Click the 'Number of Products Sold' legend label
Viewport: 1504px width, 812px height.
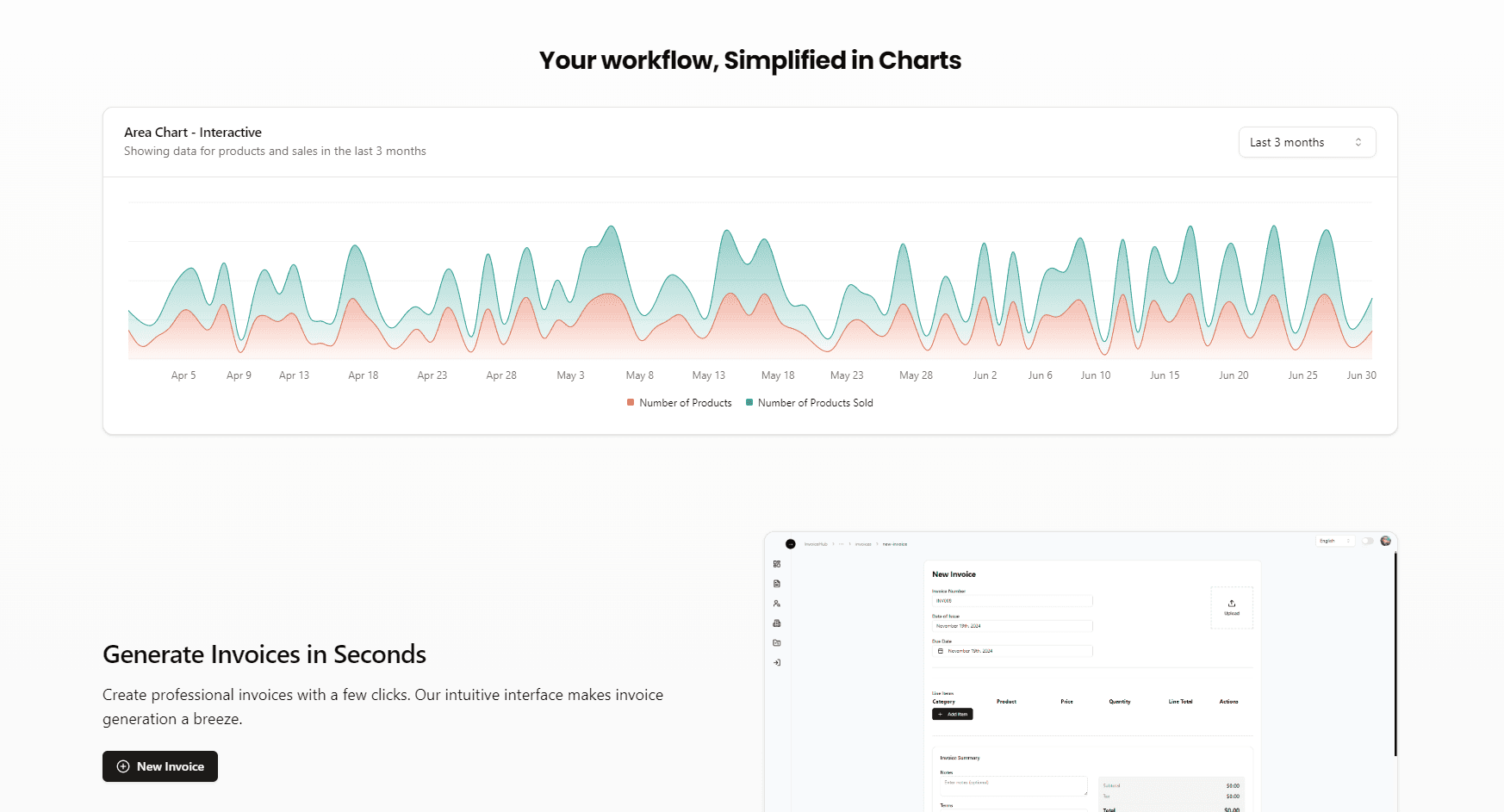click(x=816, y=403)
